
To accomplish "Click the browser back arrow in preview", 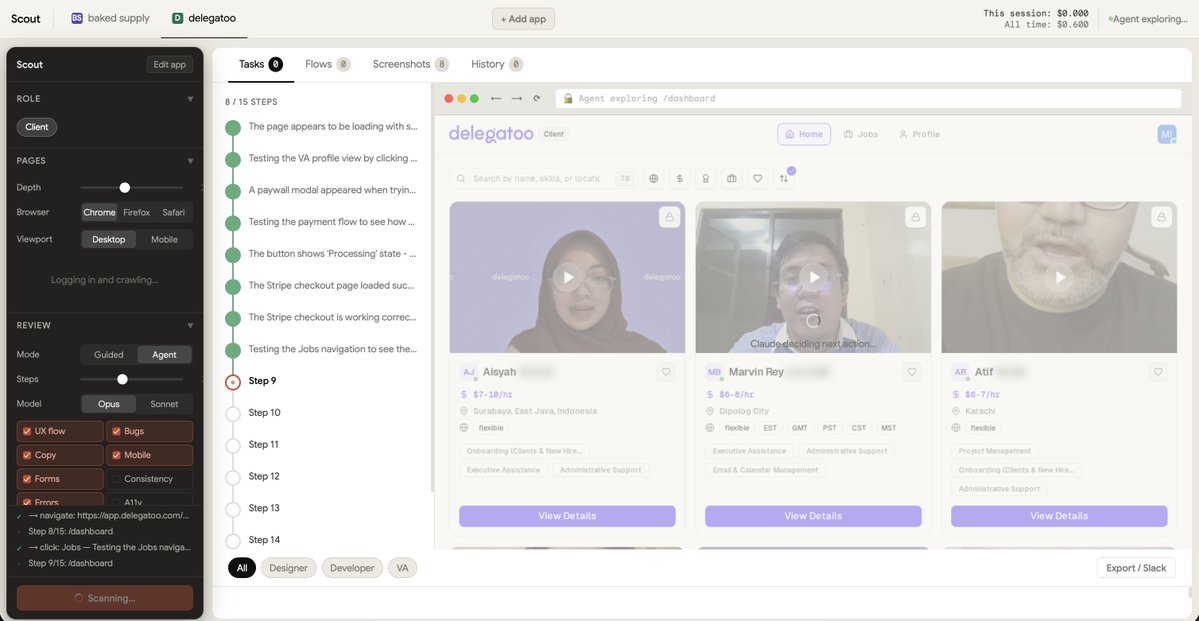I will pyautogui.click(x=496, y=99).
